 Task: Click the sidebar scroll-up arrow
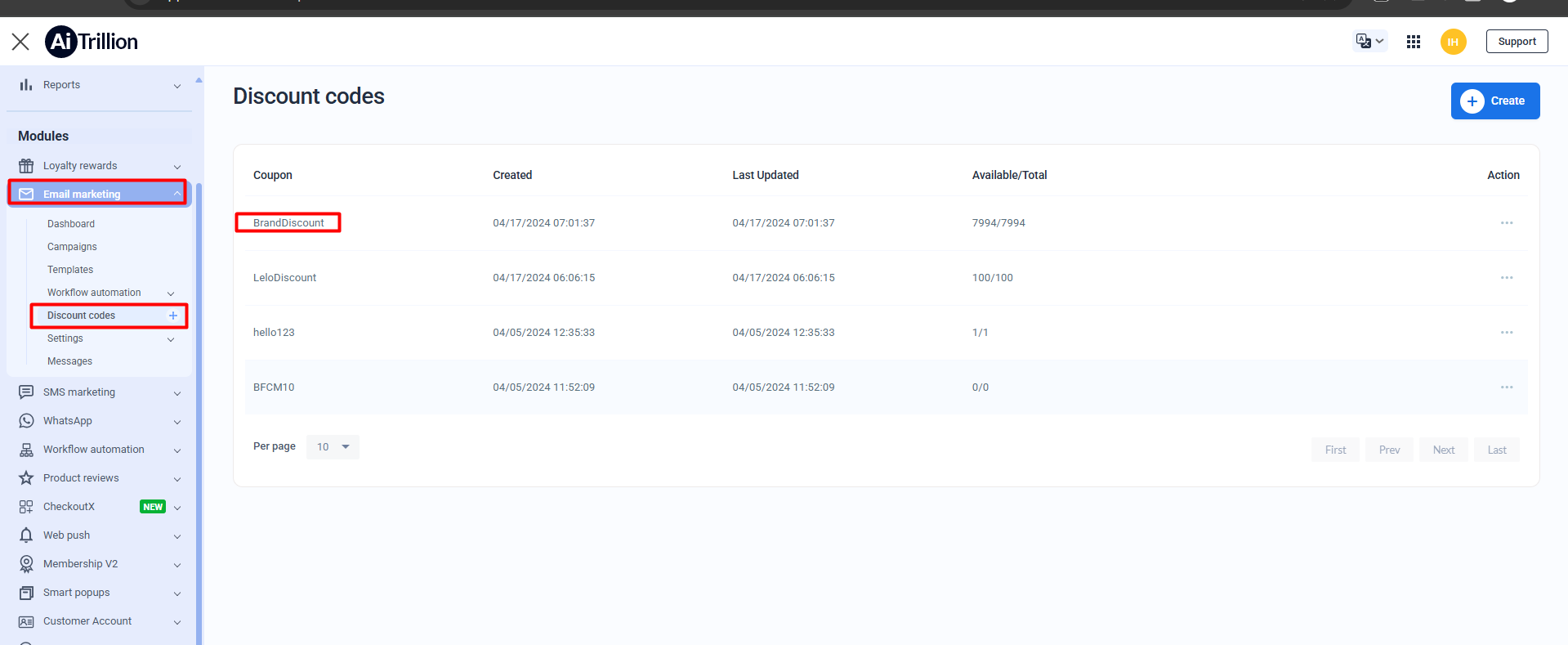point(199,80)
